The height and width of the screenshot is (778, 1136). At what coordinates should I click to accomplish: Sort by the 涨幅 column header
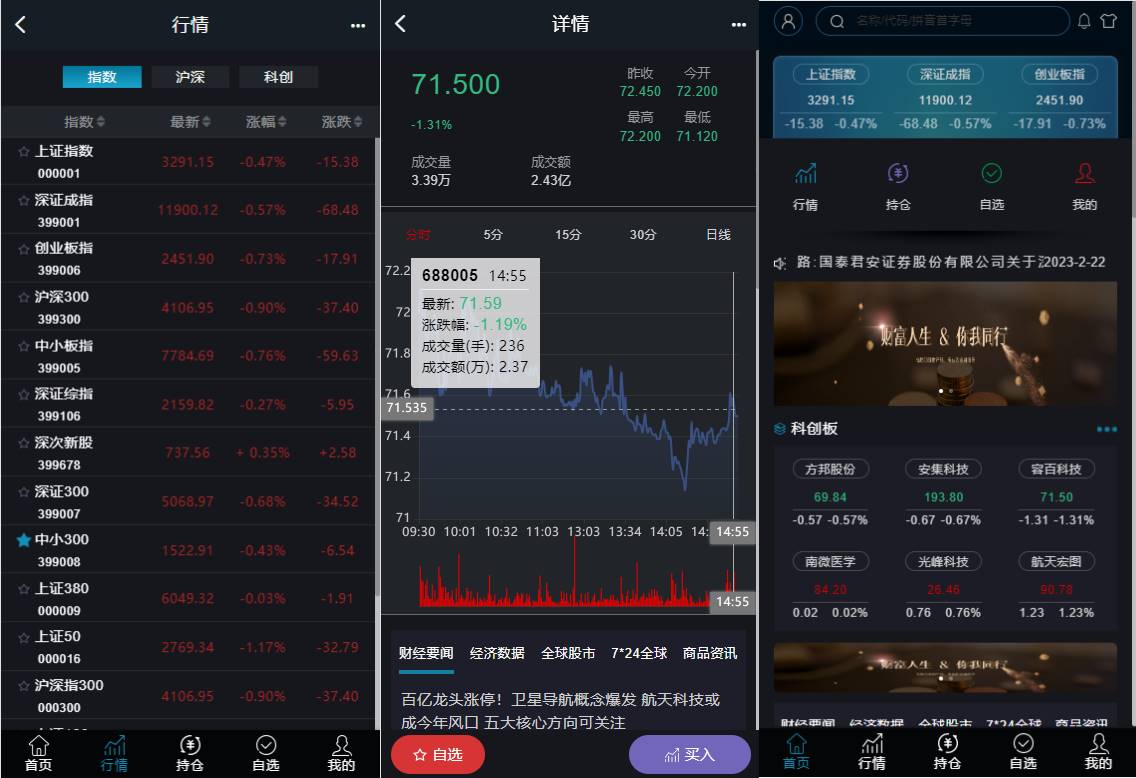coord(266,122)
